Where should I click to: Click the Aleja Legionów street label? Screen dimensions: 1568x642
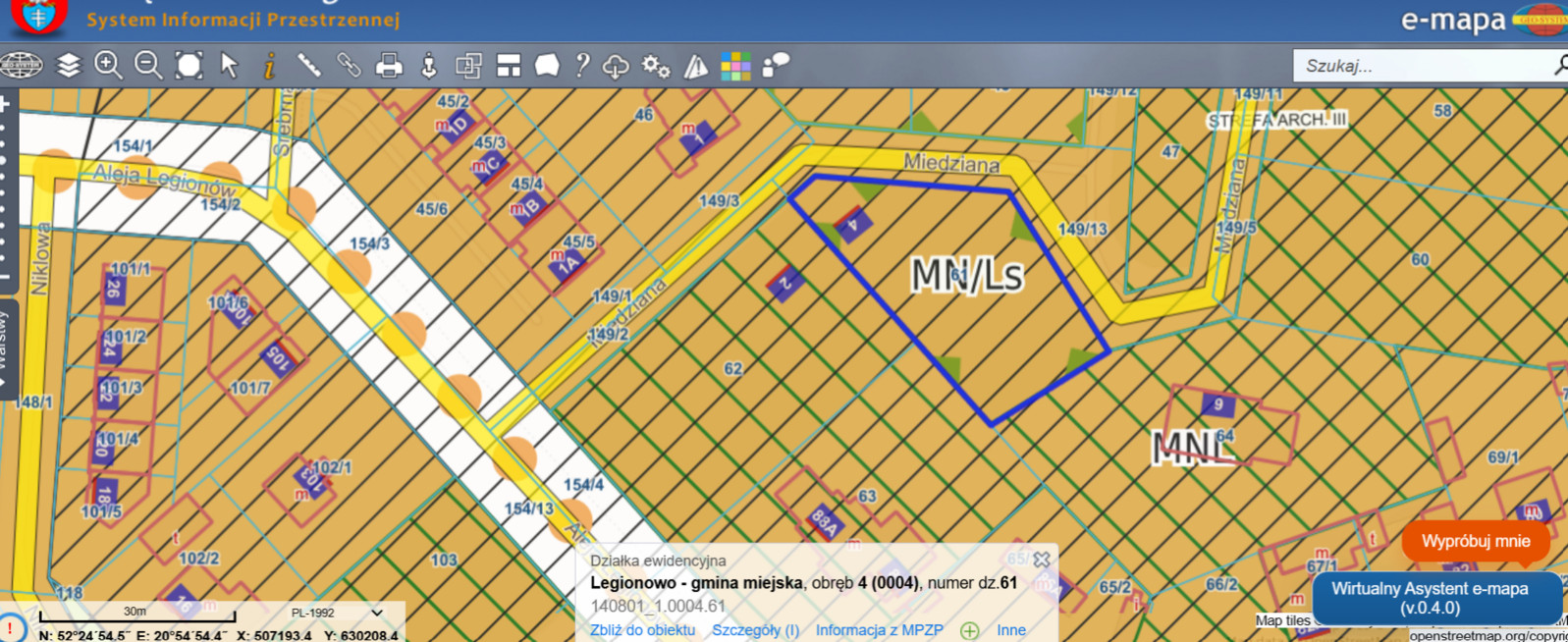(x=165, y=181)
